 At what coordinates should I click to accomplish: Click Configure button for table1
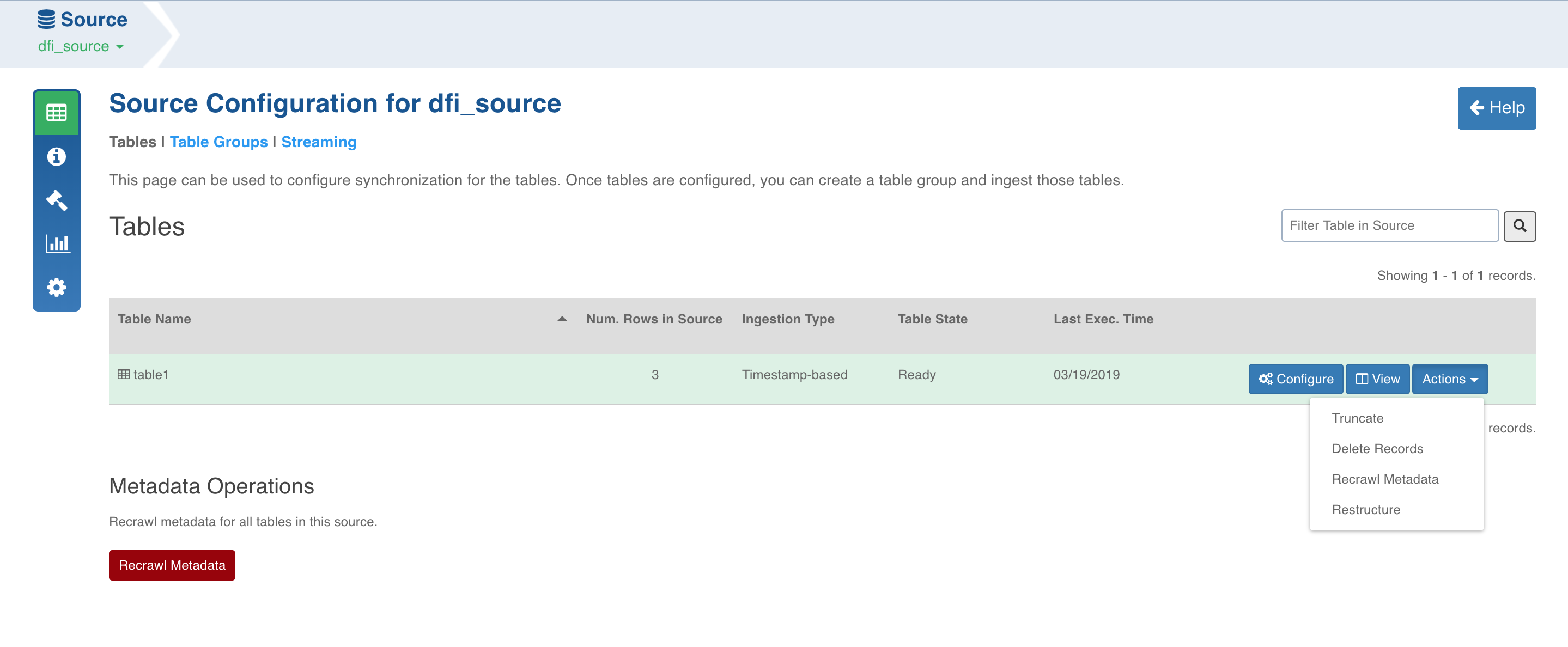[x=1295, y=379]
